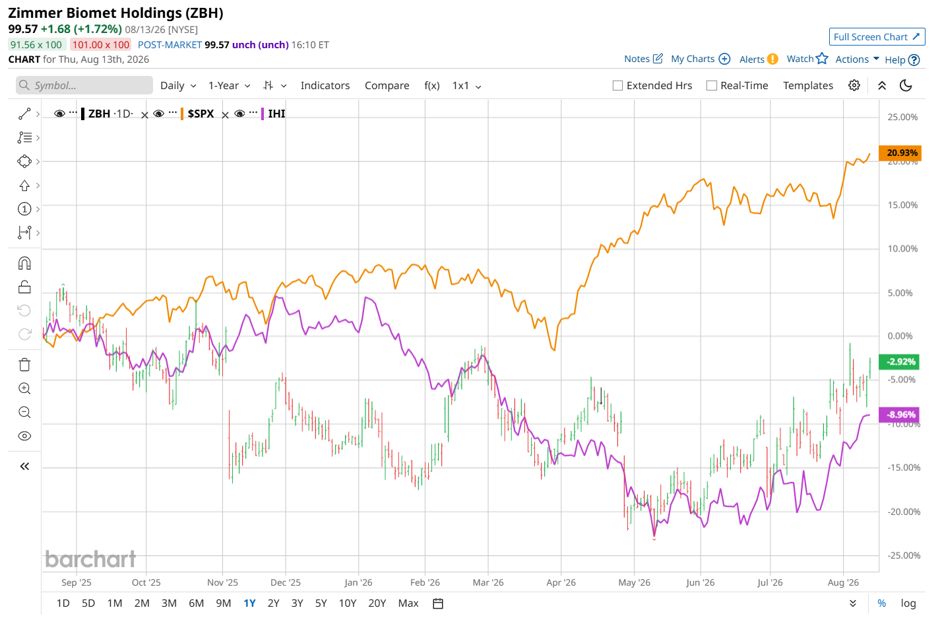Switch to dark mode moon icon

(x=906, y=85)
